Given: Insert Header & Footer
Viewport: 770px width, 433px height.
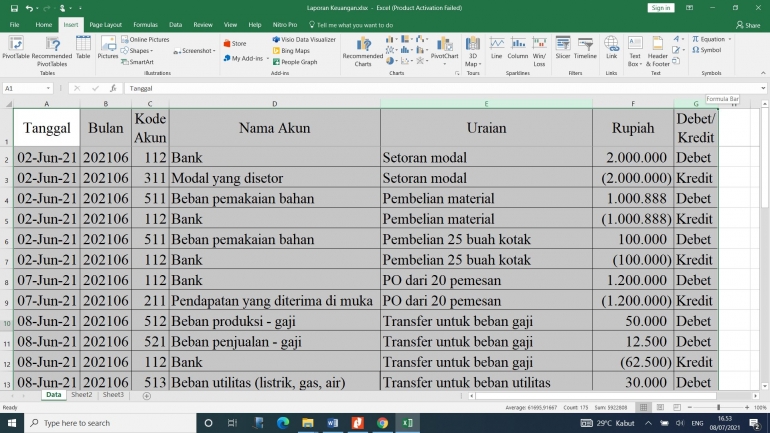Looking at the screenshot, I should [x=658, y=51].
